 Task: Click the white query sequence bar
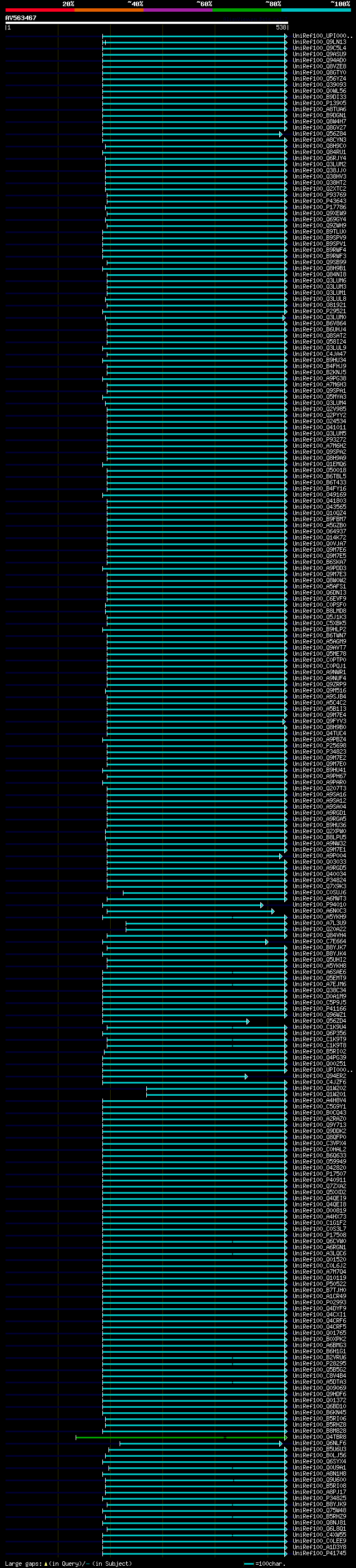coord(146,22)
